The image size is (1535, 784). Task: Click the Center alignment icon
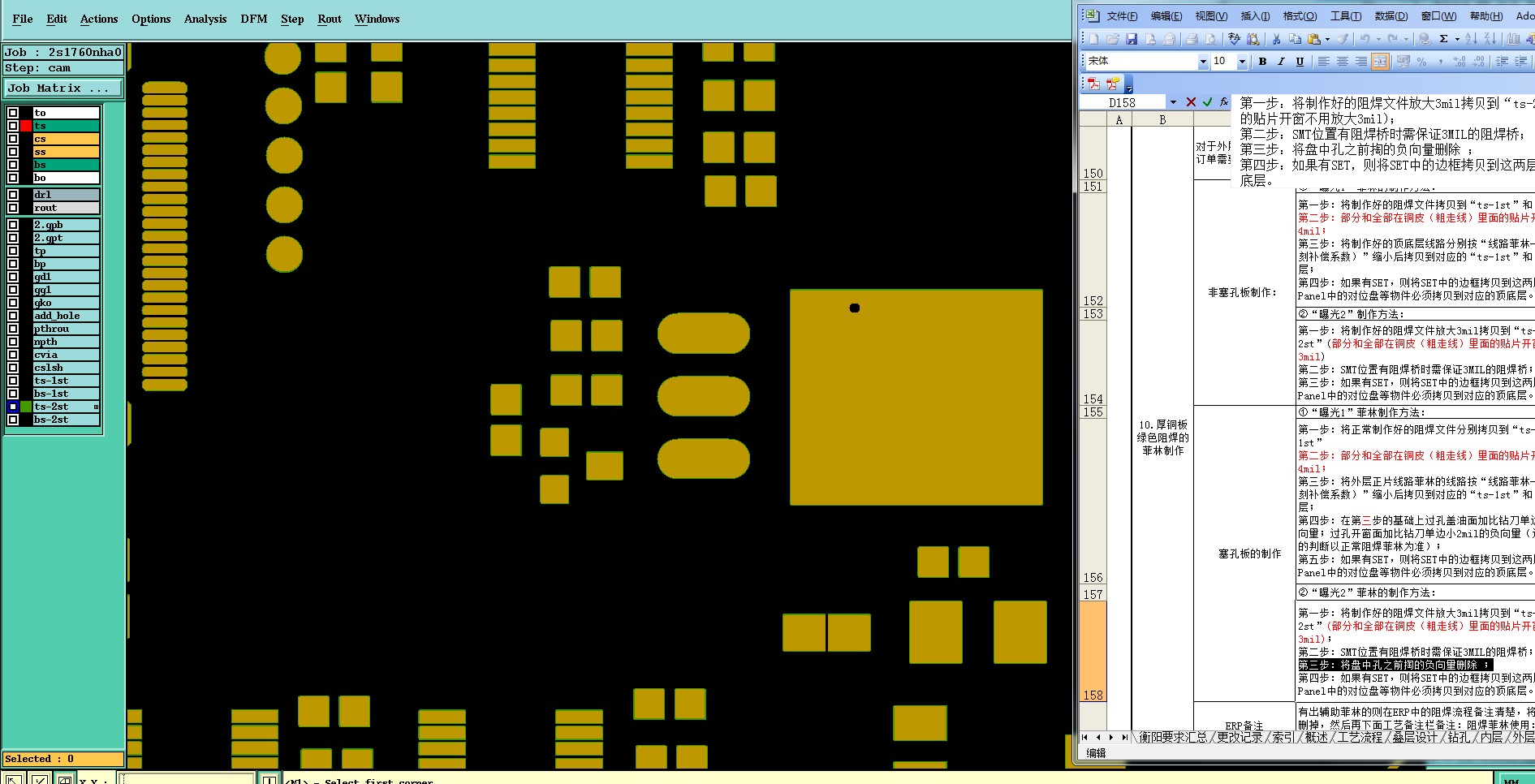coord(1342,62)
